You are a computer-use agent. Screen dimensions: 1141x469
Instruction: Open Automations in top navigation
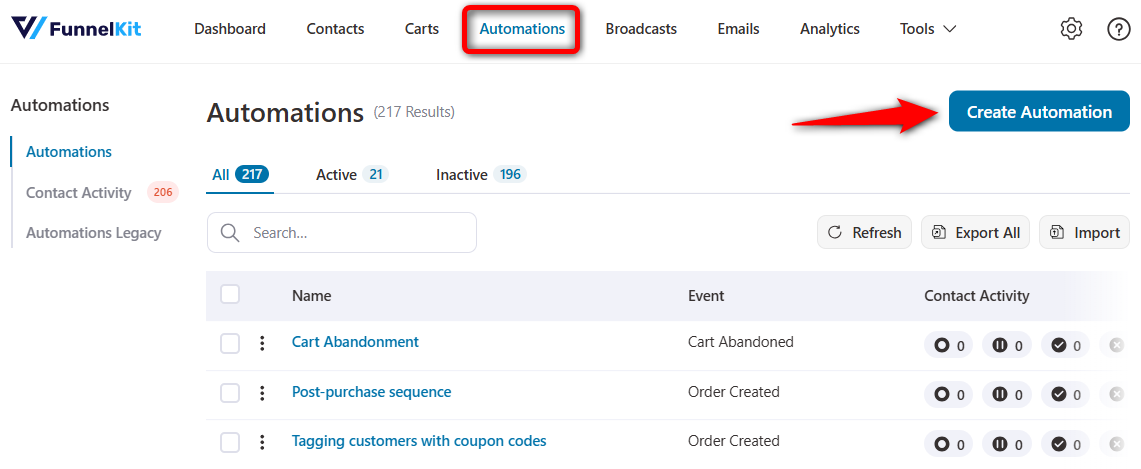[522, 29]
